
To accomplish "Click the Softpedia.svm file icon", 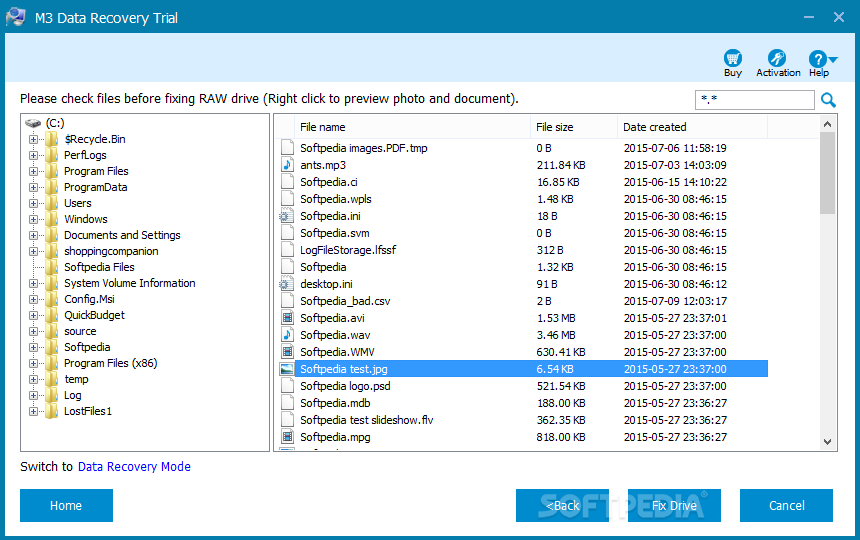I will 287,233.
